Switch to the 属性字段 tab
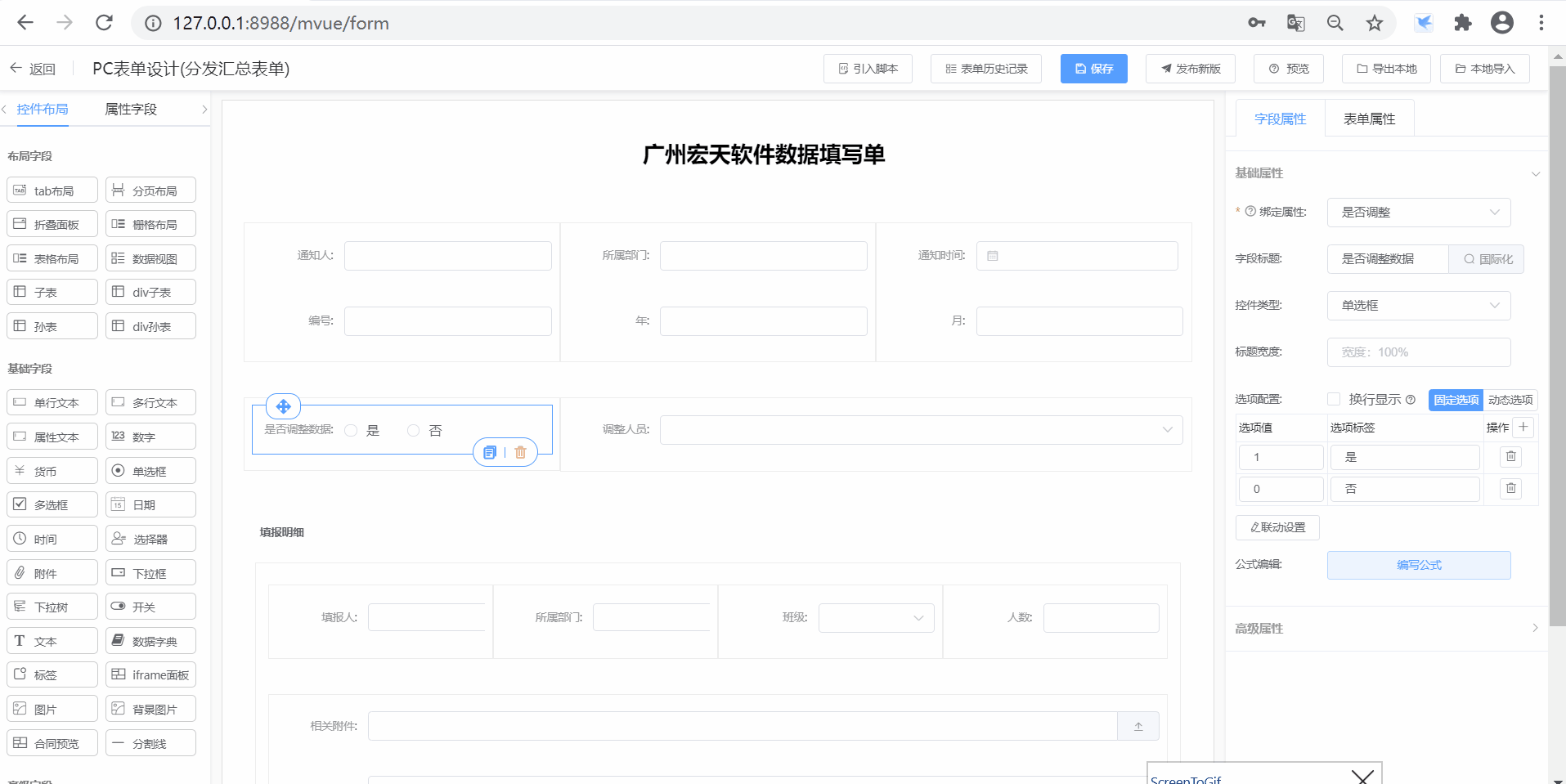This screenshot has width=1566, height=784. (x=131, y=110)
